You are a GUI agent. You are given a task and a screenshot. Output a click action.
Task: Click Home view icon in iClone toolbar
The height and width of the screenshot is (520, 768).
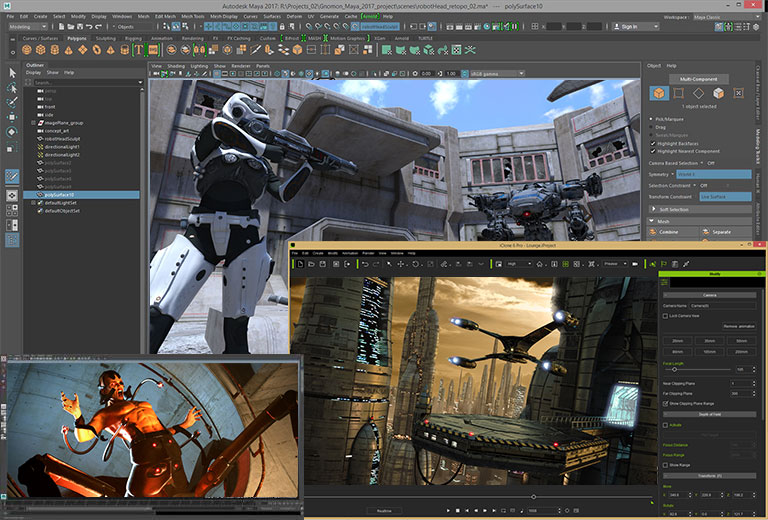[539, 264]
